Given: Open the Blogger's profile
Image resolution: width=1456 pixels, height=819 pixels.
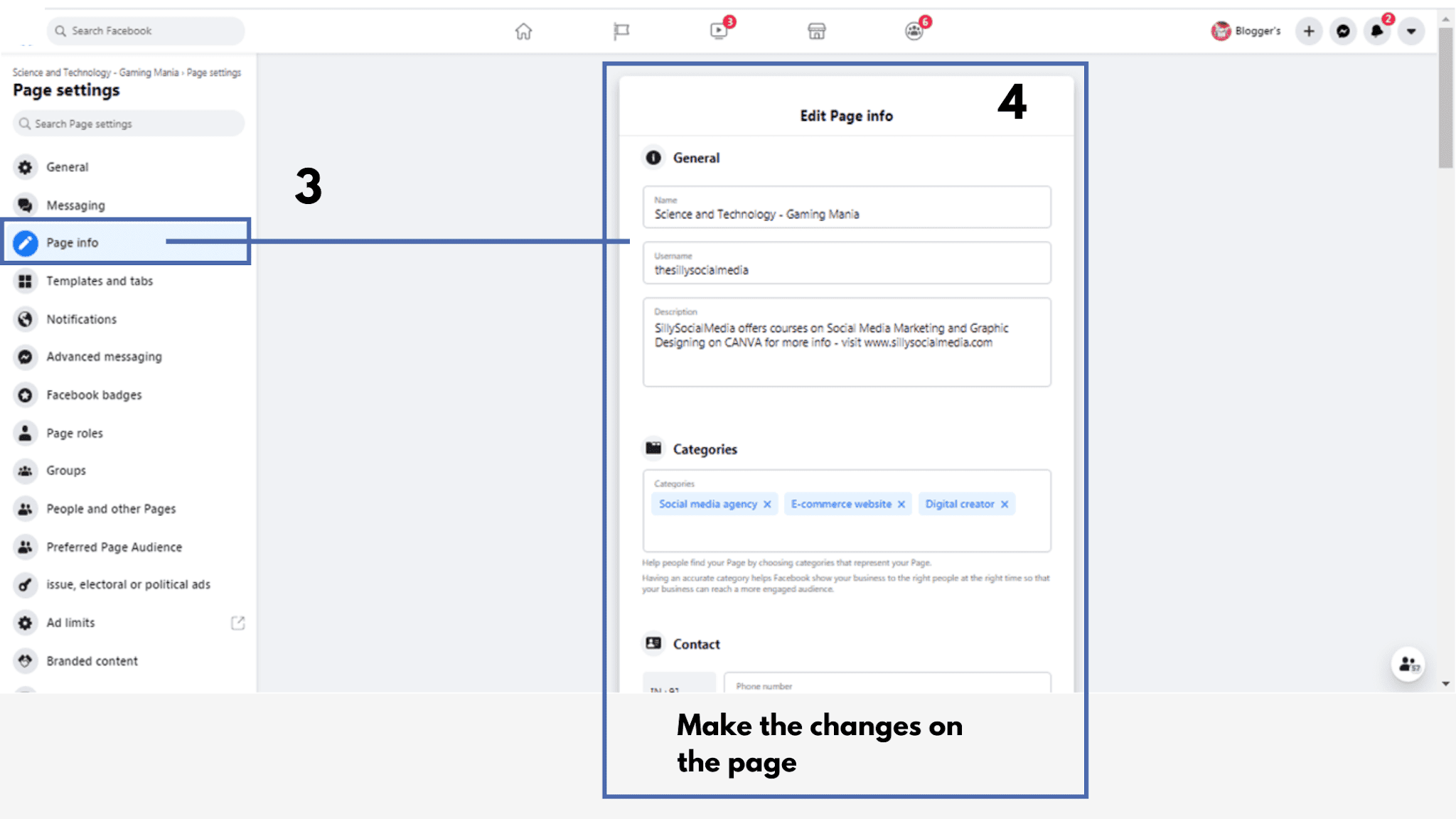Looking at the screenshot, I should coord(1246,31).
